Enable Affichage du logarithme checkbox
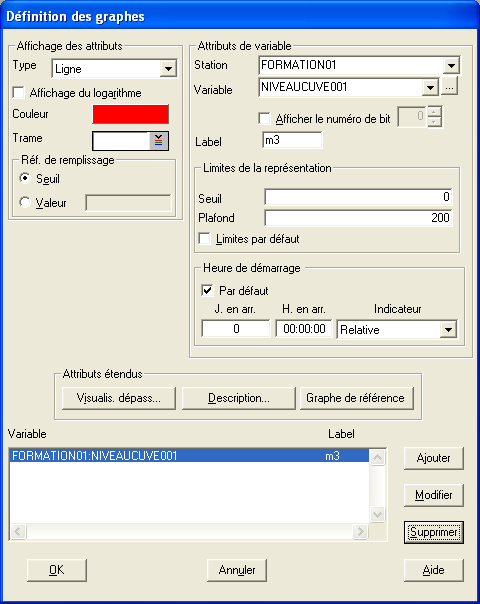The image size is (480, 604). click(19, 92)
